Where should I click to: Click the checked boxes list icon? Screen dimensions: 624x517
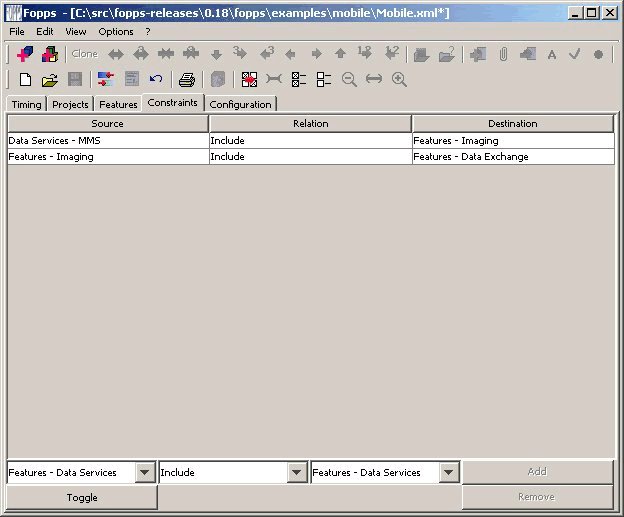[x=299, y=80]
